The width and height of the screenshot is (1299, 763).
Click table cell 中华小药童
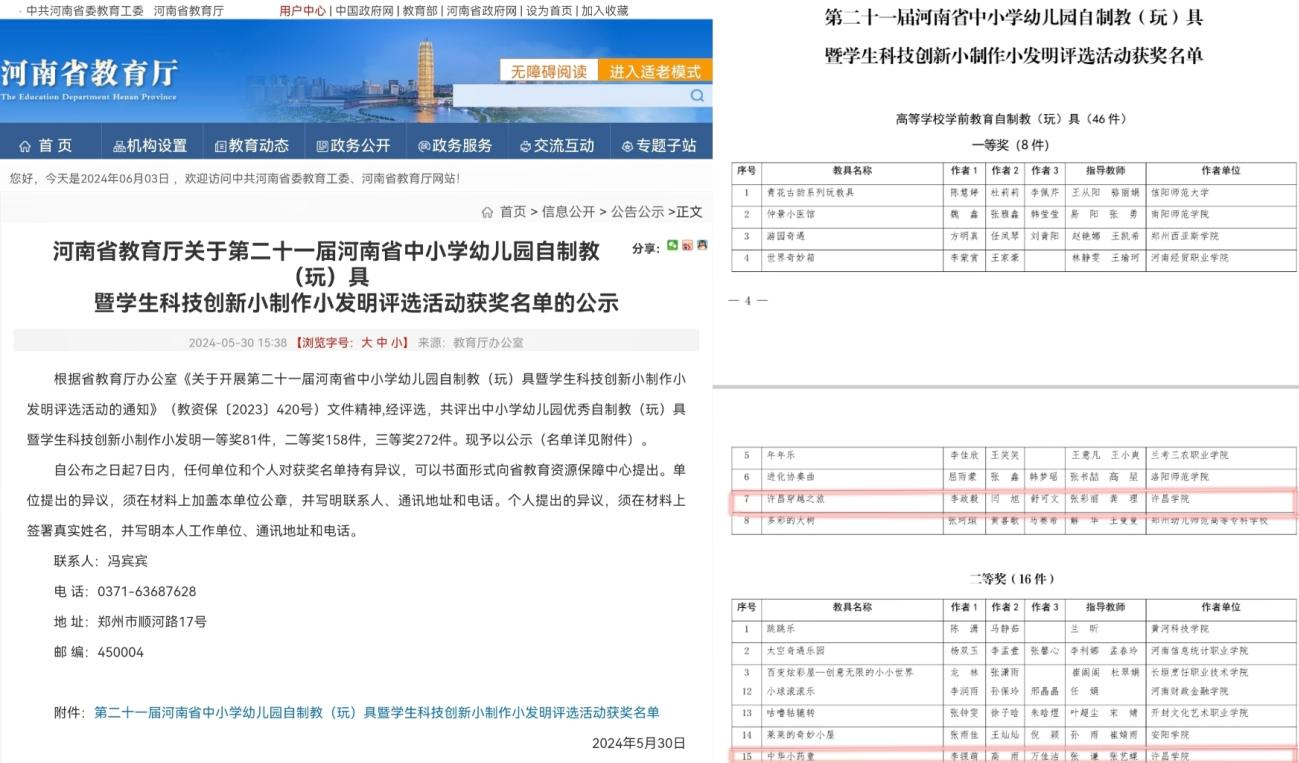(x=790, y=756)
